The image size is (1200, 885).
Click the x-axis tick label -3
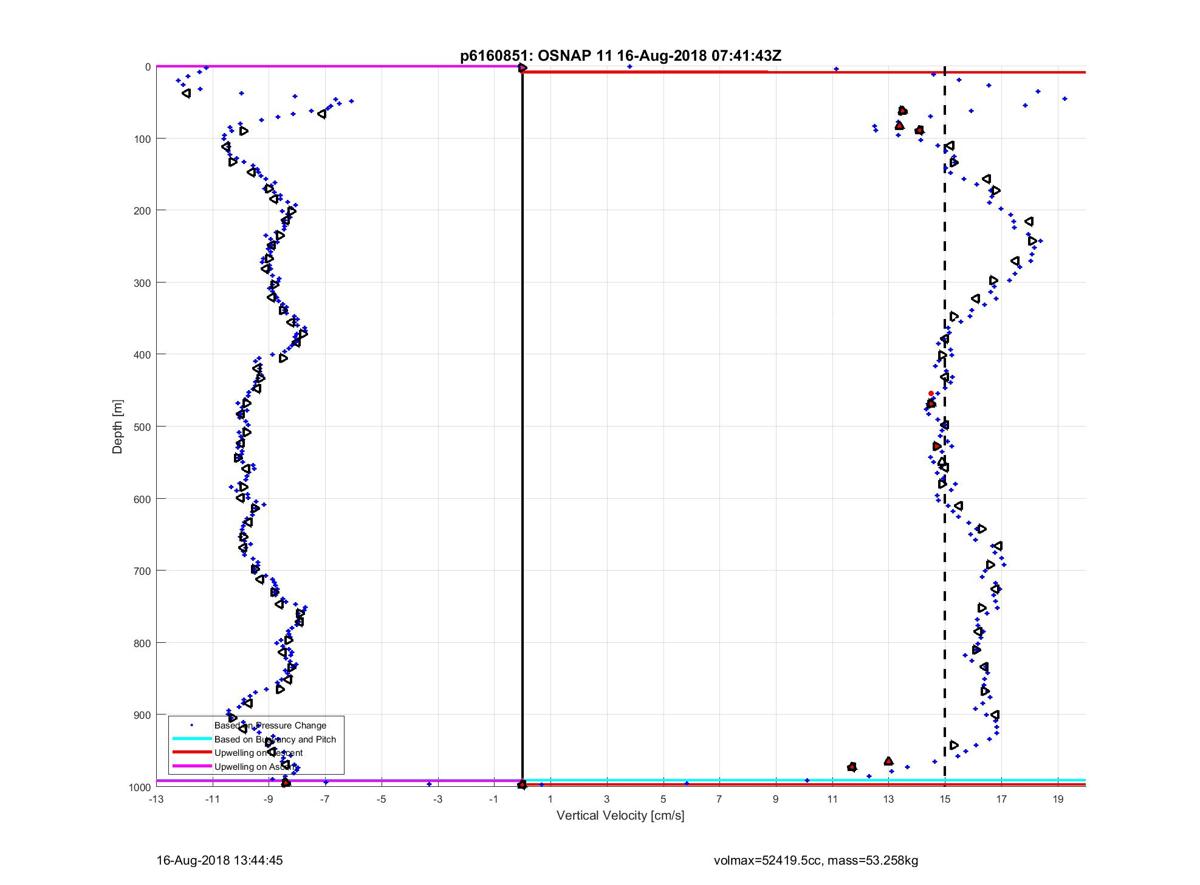click(x=438, y=800)
